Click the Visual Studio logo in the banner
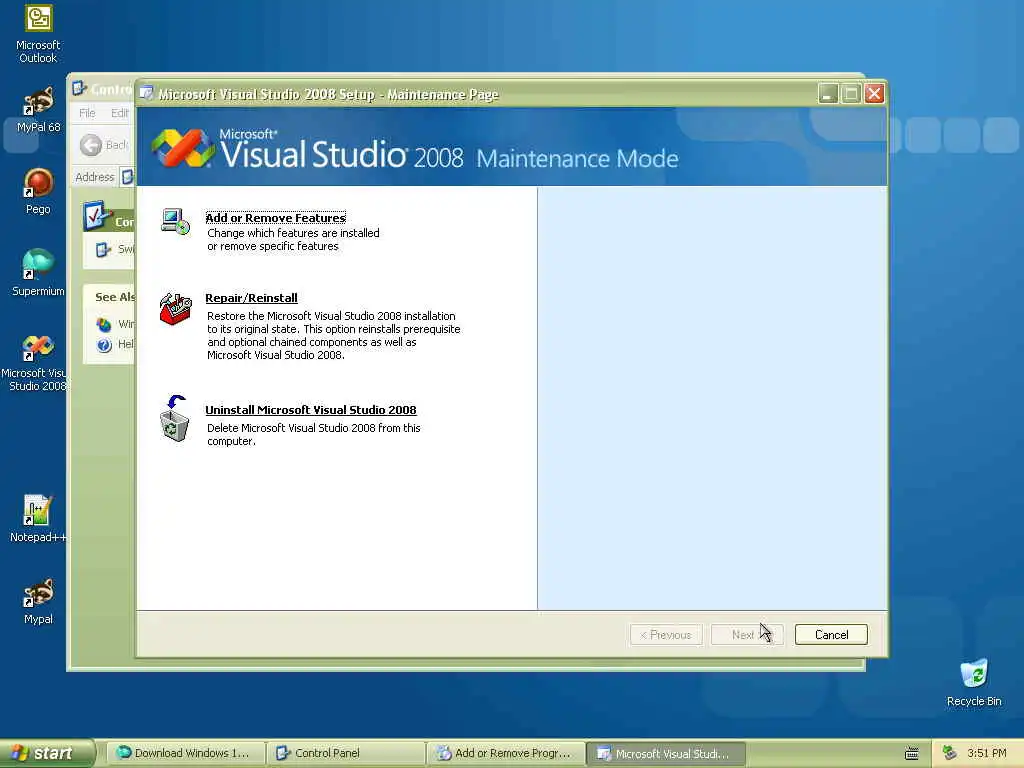Image resolution: width=1024 pixels, height=768 pixels. tap(184, 148)
